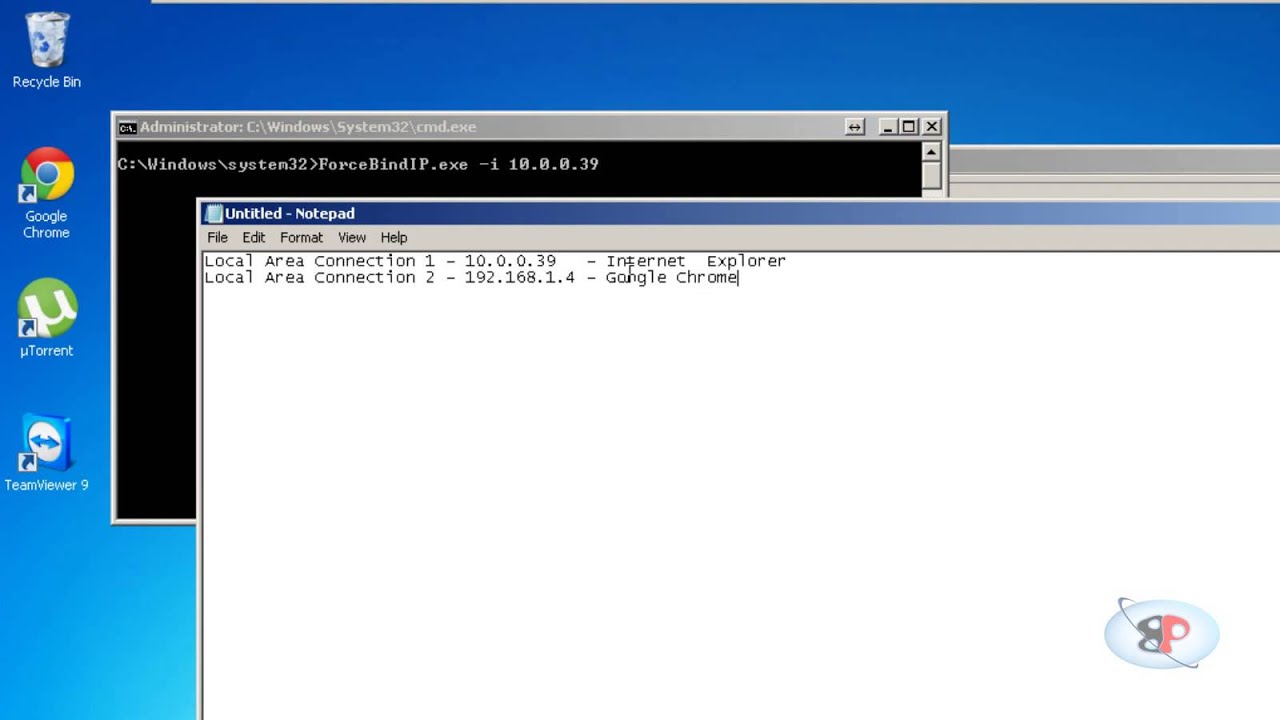
Task: Click '10.0.0.39' in the cmd command line
Action: 553,164
